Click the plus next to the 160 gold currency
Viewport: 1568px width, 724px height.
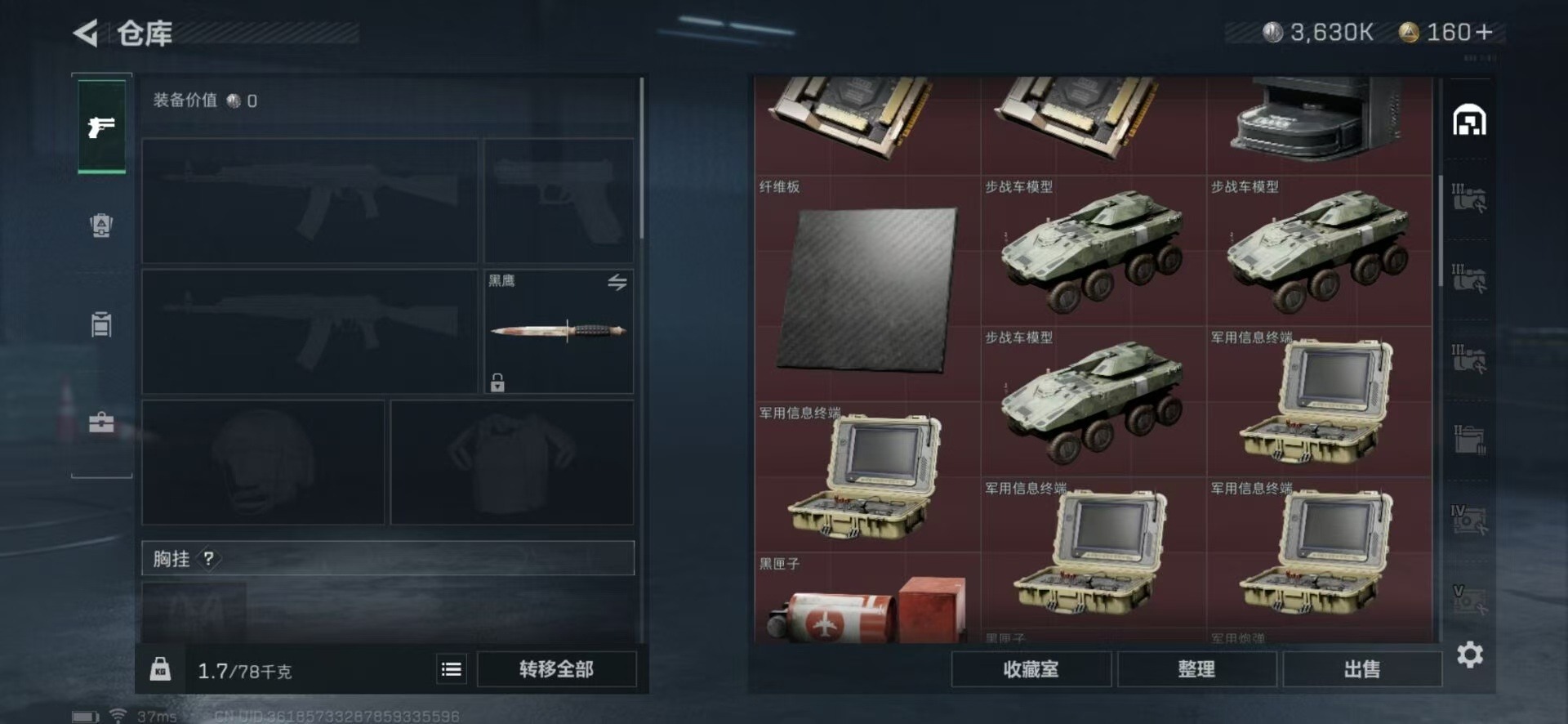1485,32
